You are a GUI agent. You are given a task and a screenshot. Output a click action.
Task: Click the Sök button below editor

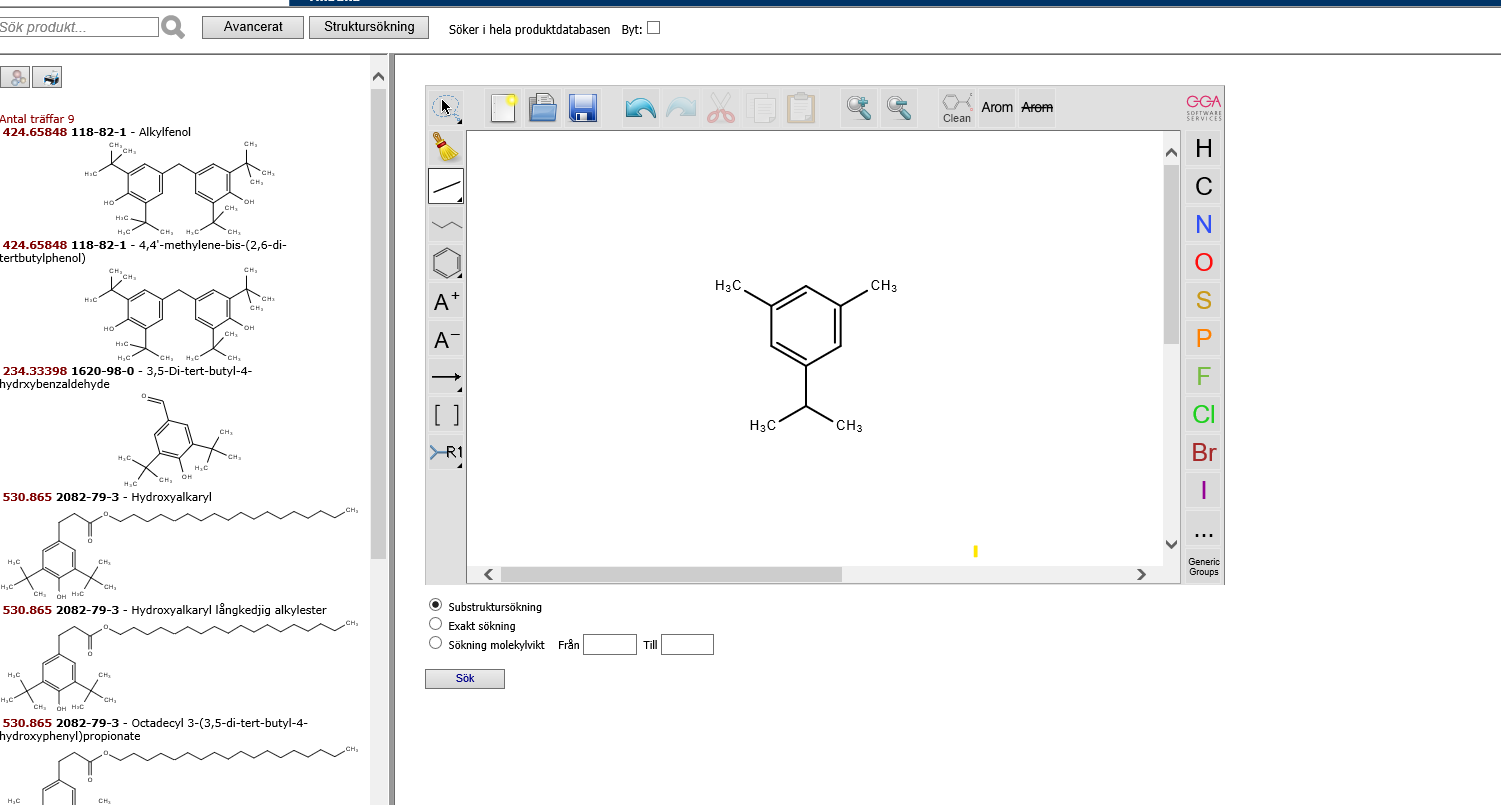pyautogui.click(x=465, y=679)
